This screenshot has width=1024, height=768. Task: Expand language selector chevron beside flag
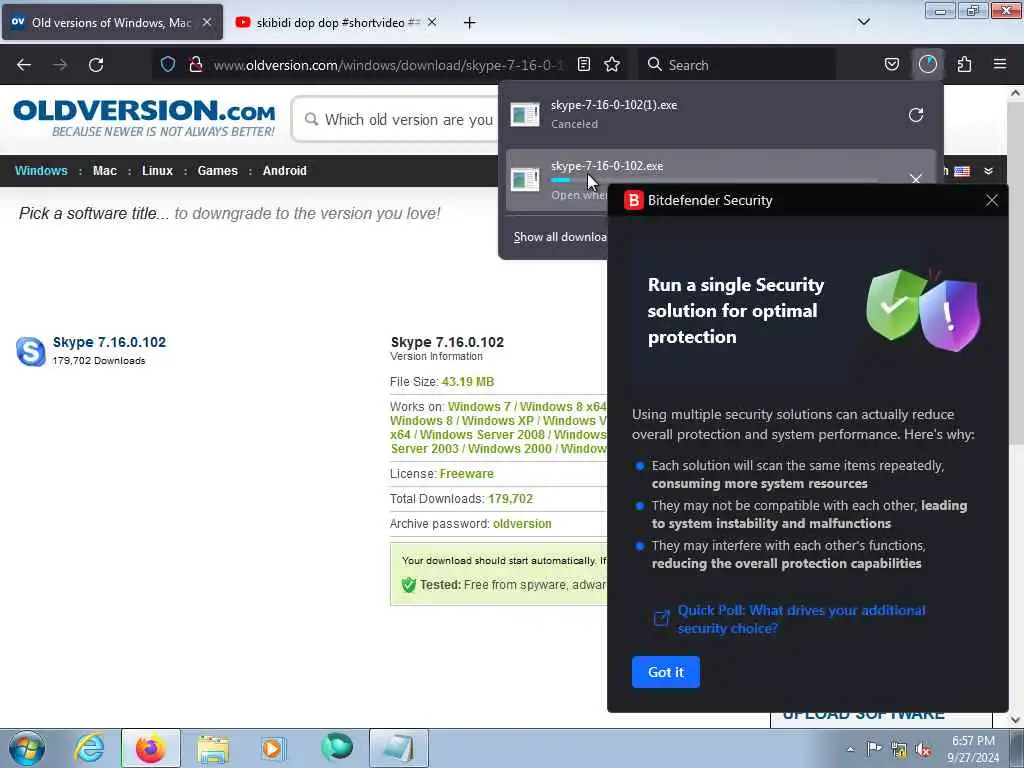tap(989, 171)
